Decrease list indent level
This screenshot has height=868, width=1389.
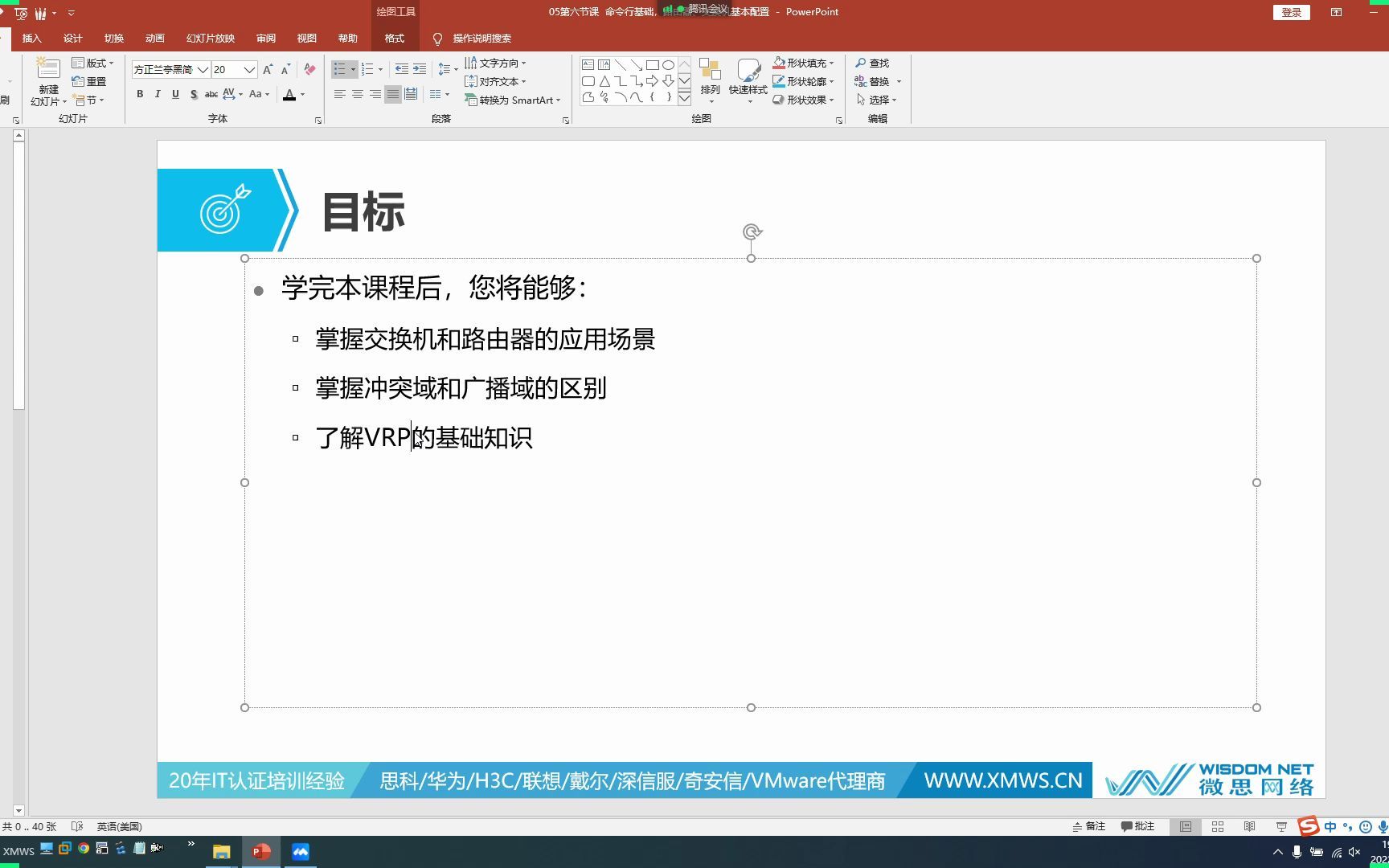pyautogui.click(x=401, y=69)
